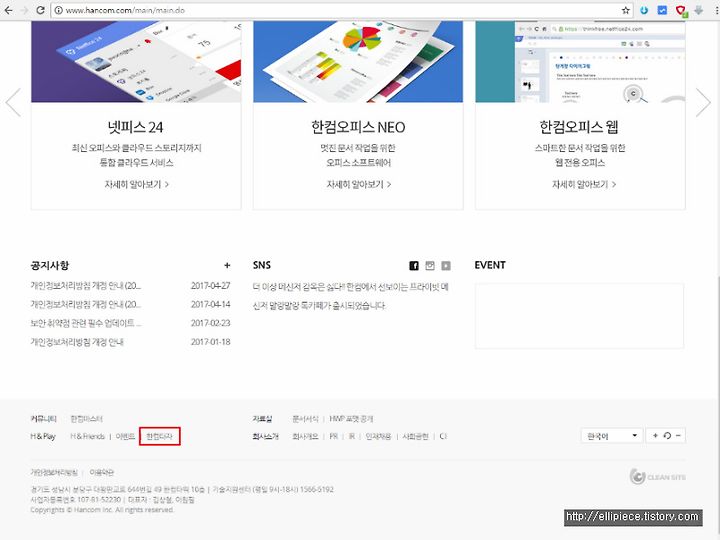Click the 넷피스 24 card title
This screenshot has height=540, width=720.
(x=136, y=127)
